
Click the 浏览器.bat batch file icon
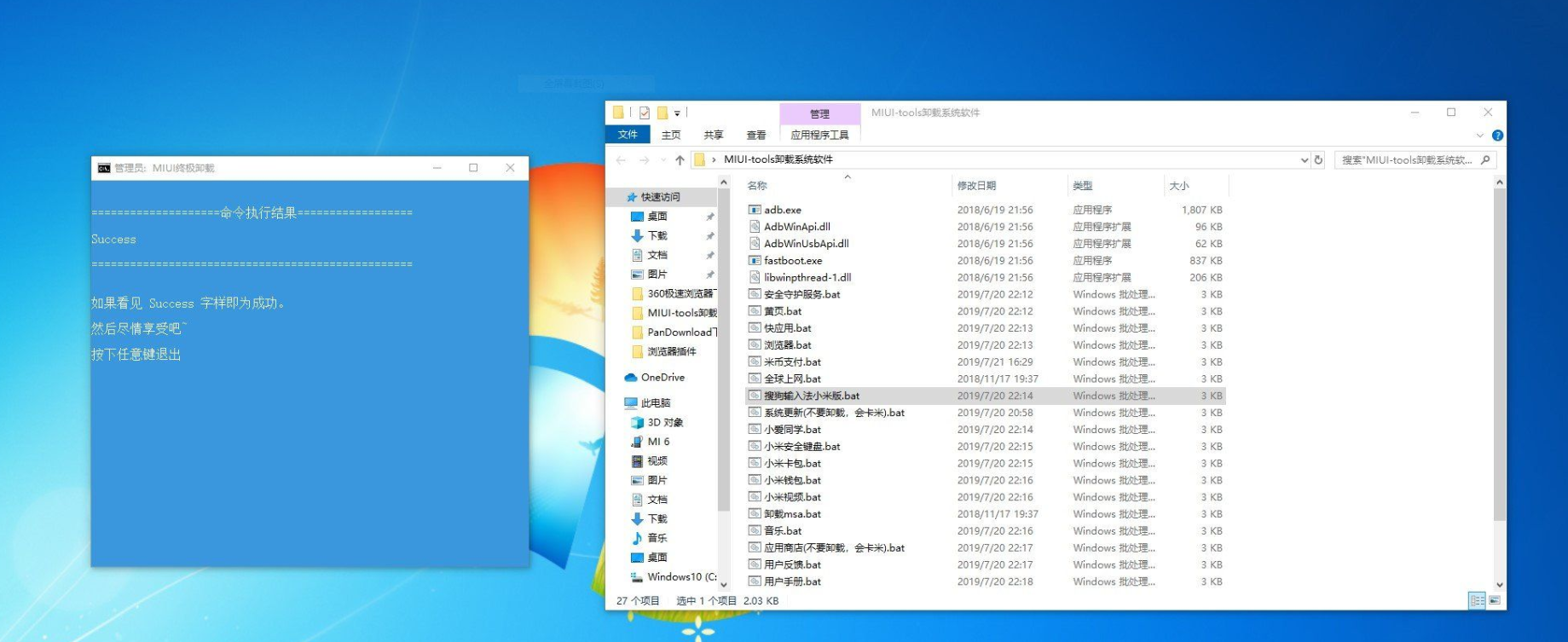(x=755, y=345)
